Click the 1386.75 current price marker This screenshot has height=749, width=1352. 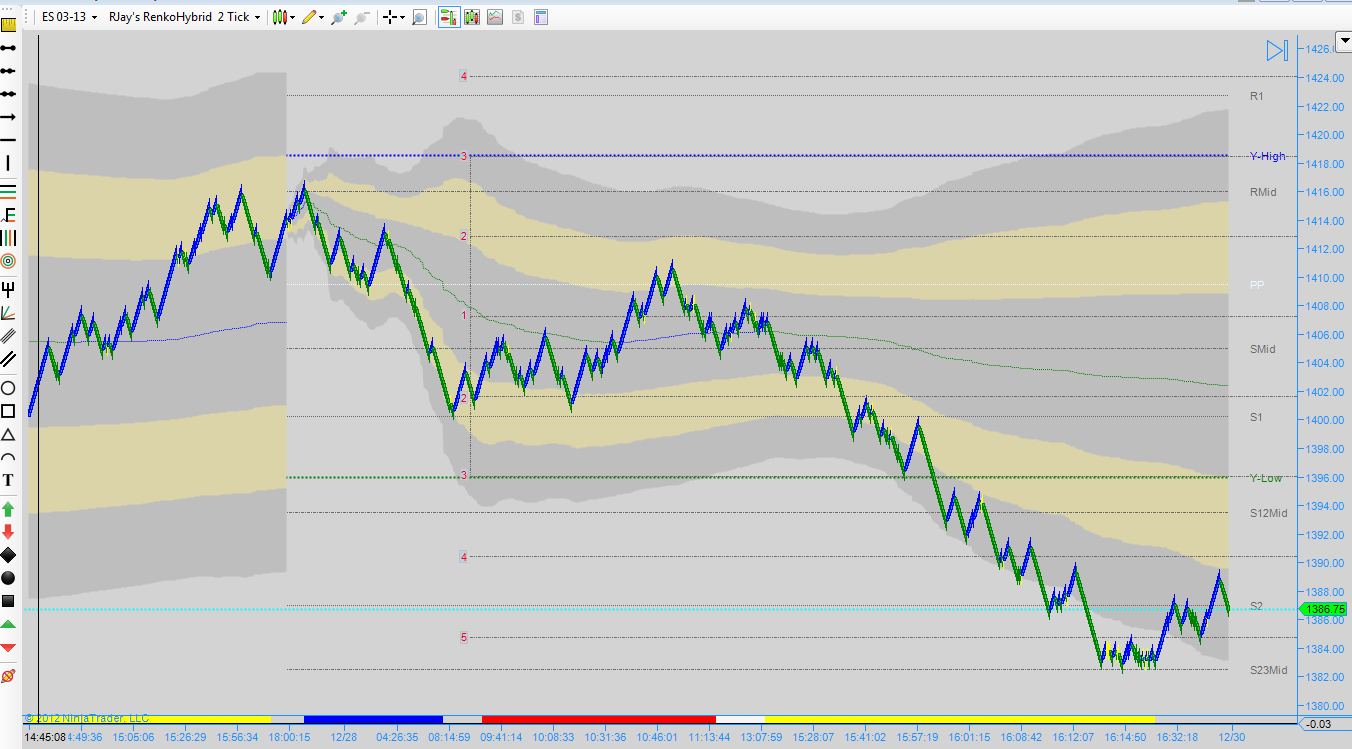coord(1323,608)
